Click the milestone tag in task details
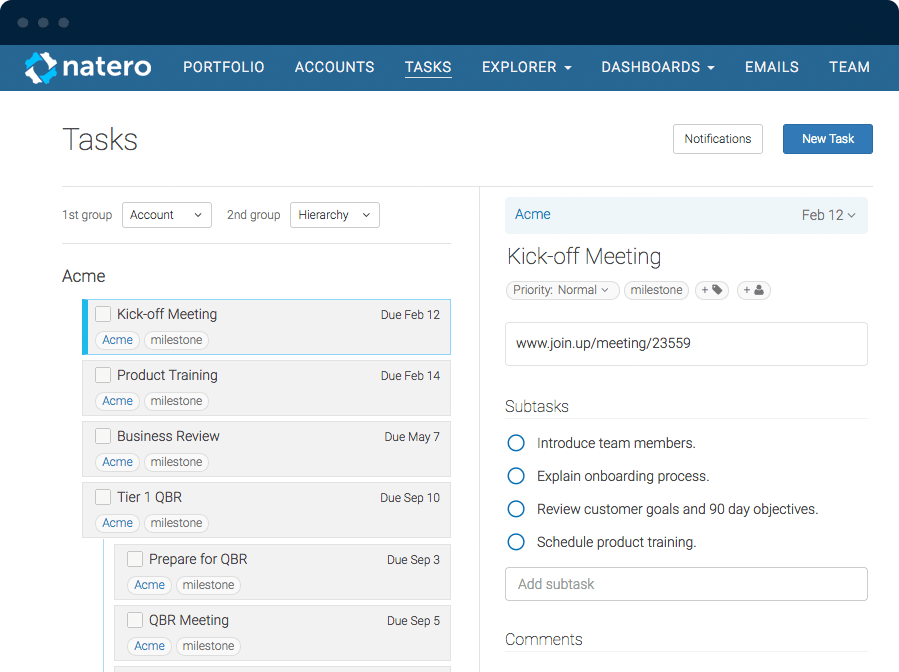 656,290
